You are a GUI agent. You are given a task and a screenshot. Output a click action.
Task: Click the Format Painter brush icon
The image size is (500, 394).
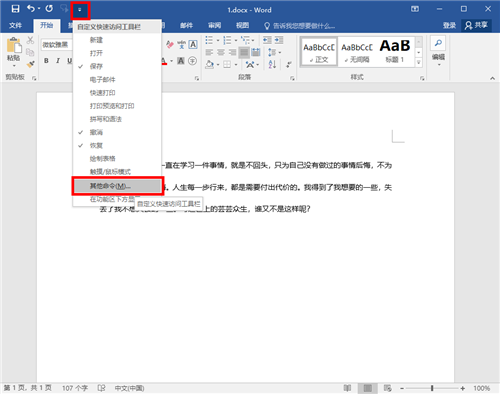pos(30,64)
